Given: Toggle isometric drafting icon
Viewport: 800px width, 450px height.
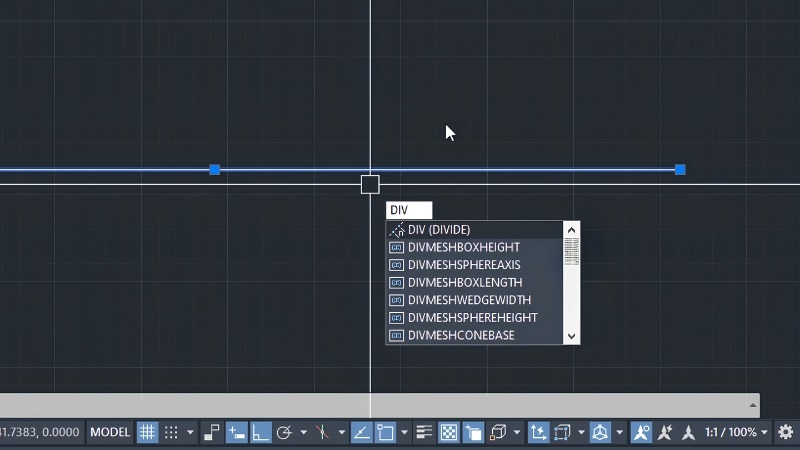Looking at the screenshot, I should click(322, 433).
